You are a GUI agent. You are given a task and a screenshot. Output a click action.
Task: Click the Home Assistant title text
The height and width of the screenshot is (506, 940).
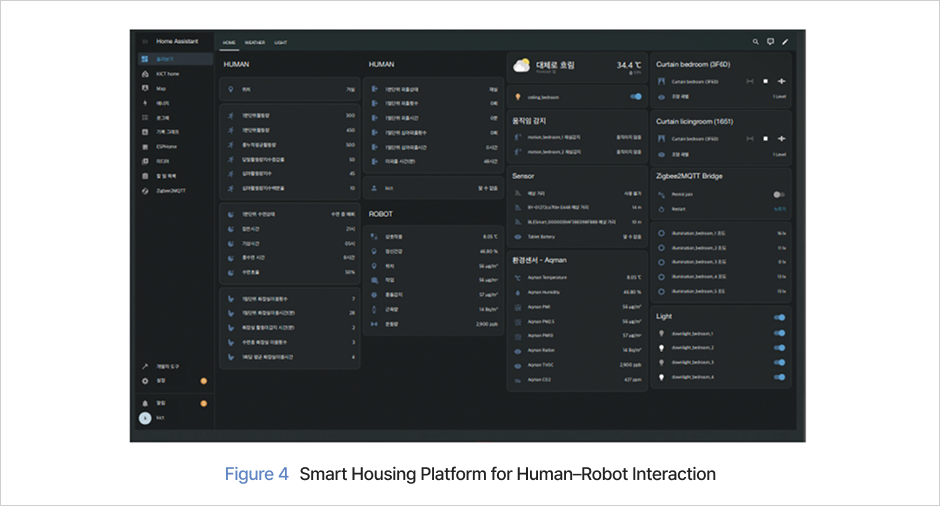pos(177,41)
